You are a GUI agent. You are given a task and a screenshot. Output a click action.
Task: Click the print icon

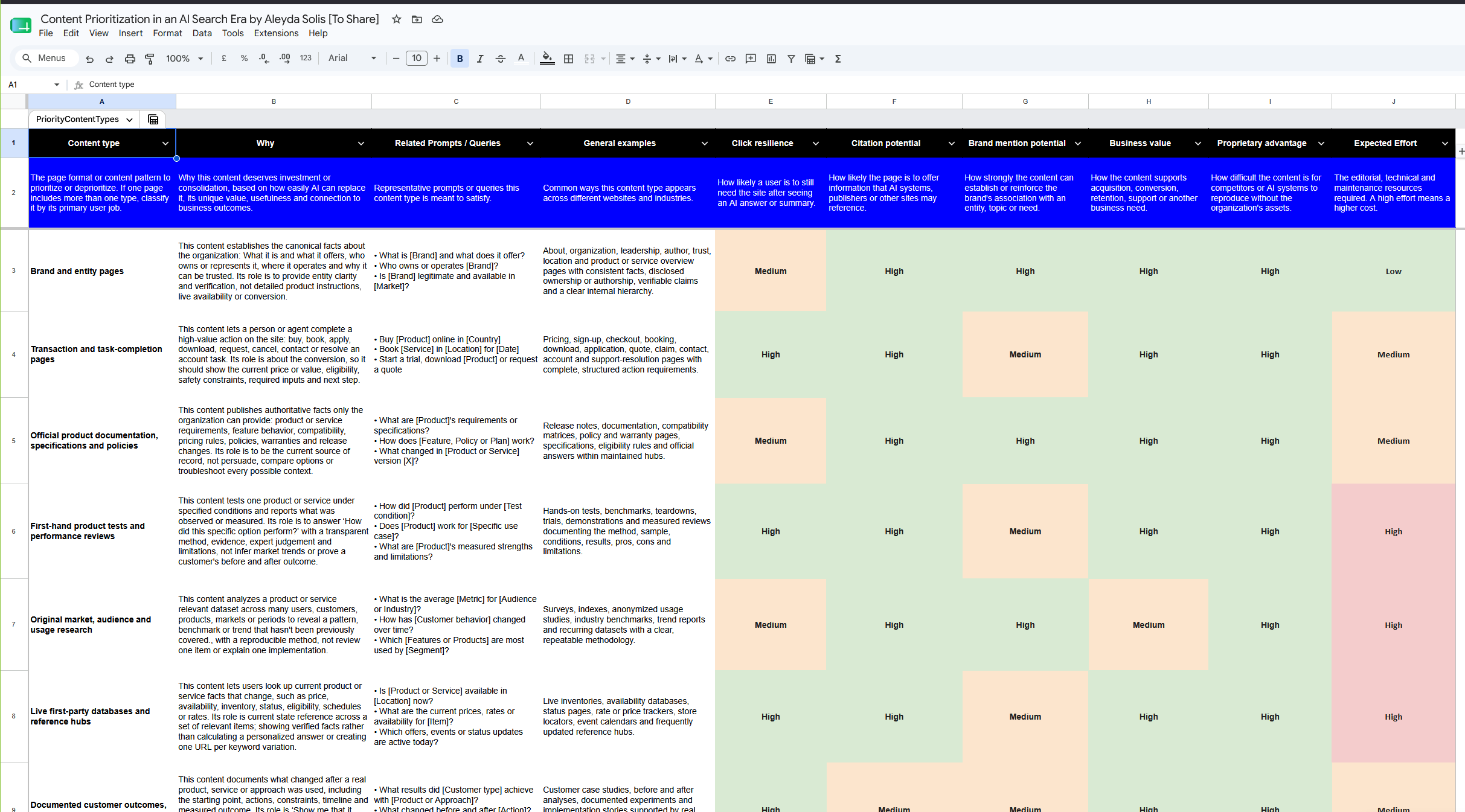coord(130,59)
